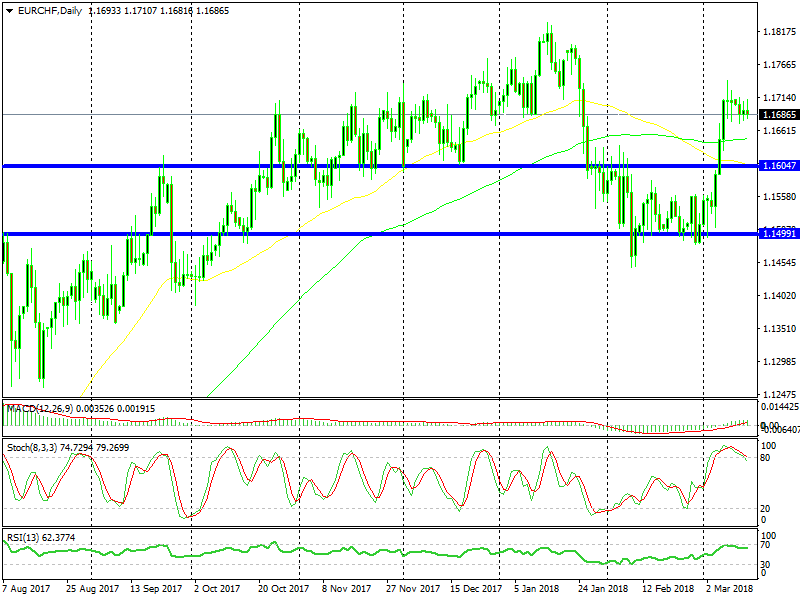Select the RSI scale value 70
The image size is (800, 600).
(765, 545)
